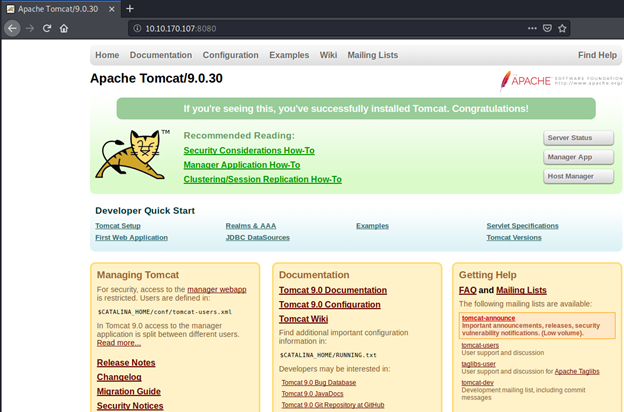Open JDBC DataSources link
Screen dimensions: 624x412
click(x=257, y=237)
